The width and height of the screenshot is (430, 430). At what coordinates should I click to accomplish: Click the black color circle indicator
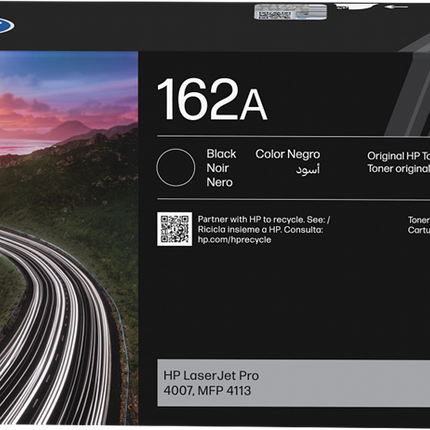coord(175,167)
